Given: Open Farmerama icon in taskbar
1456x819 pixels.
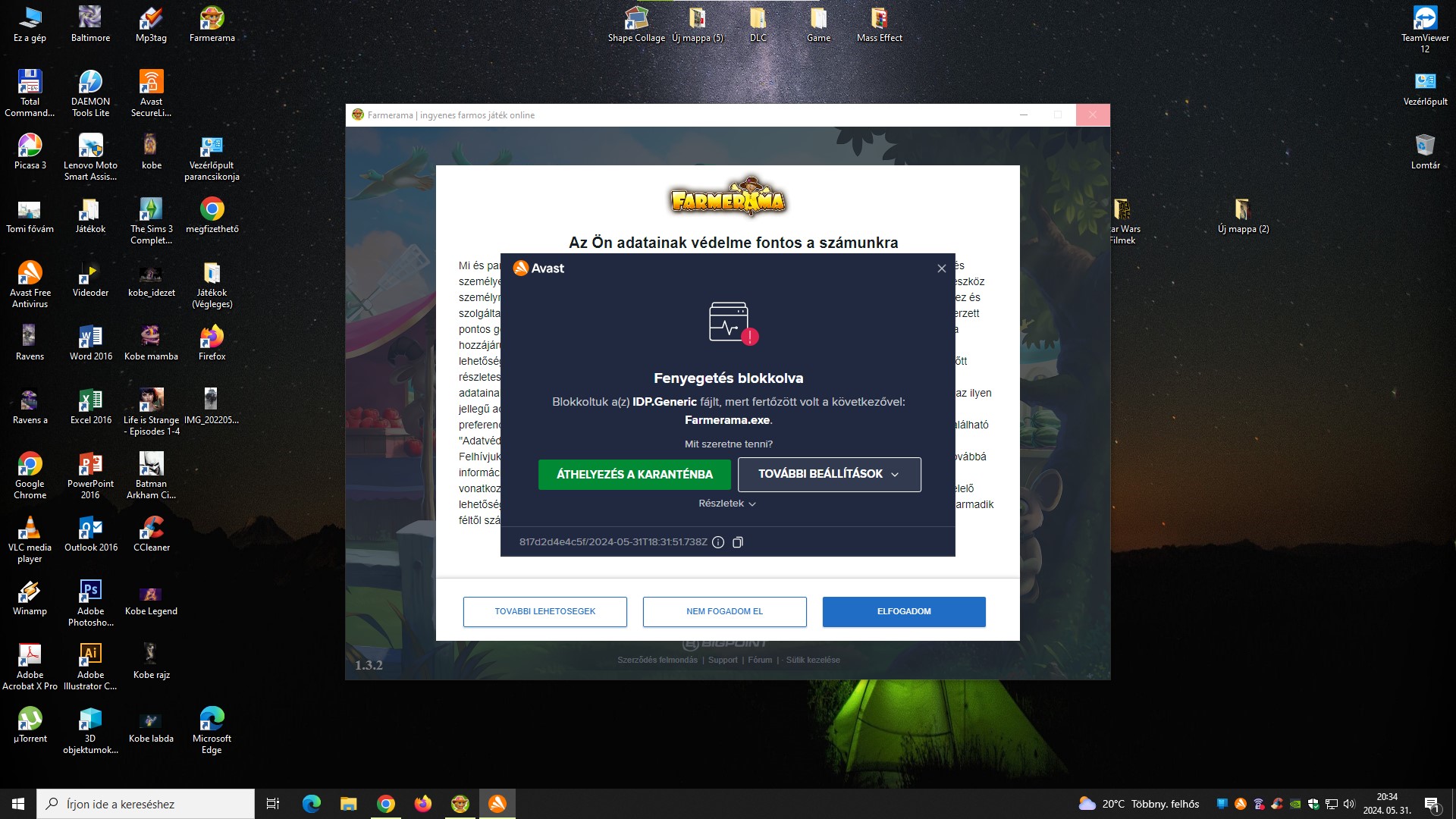Looking at the screenshot, I should pyautogui.click(x=460, y=804).
